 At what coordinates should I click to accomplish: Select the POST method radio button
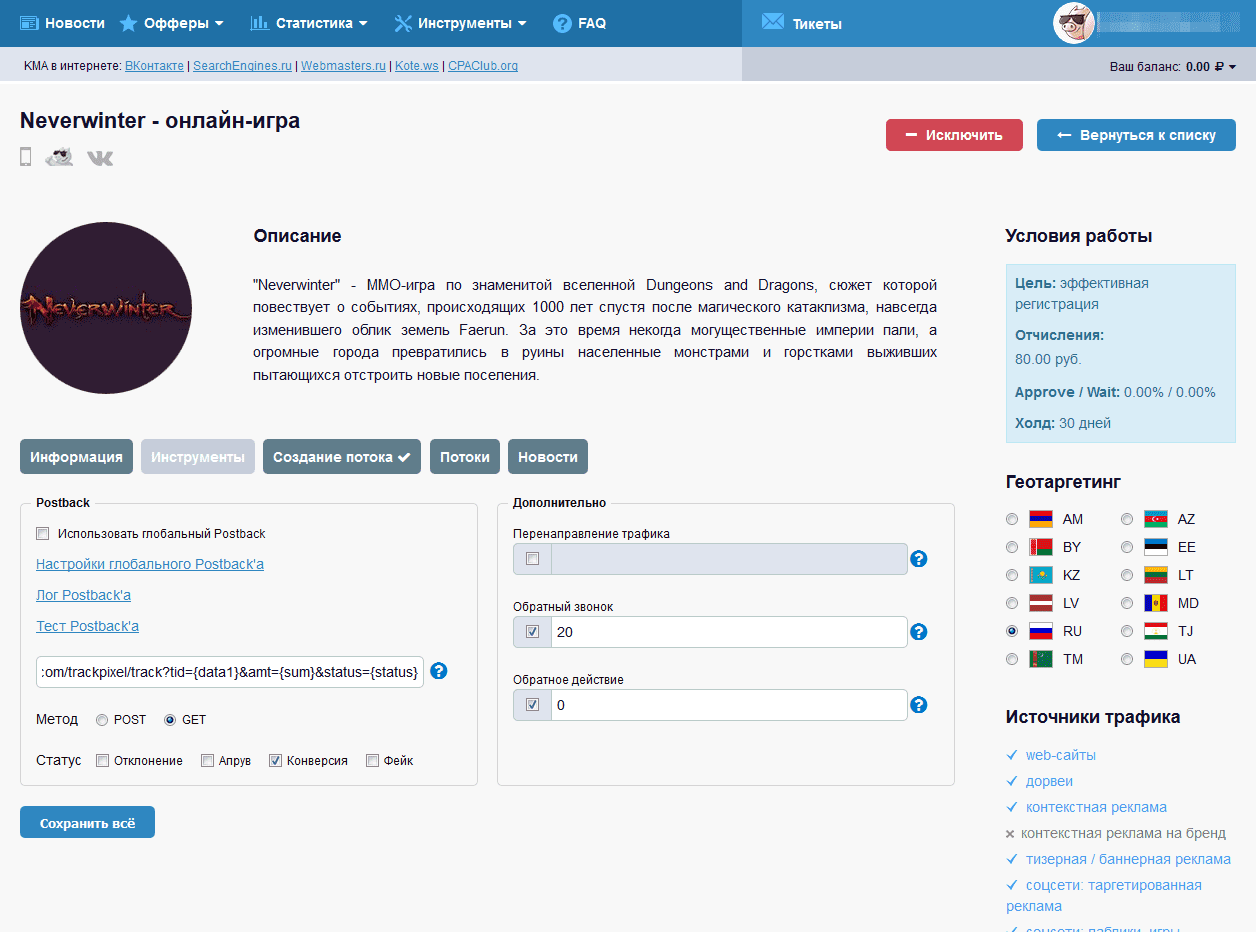pyautogui.click(x=102, y=720)
